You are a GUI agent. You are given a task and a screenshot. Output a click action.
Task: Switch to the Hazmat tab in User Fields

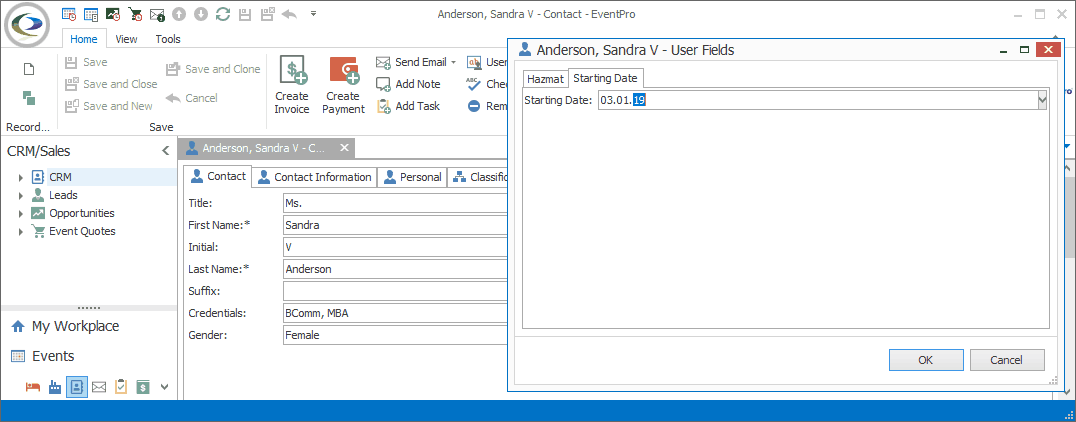(546, 79)
